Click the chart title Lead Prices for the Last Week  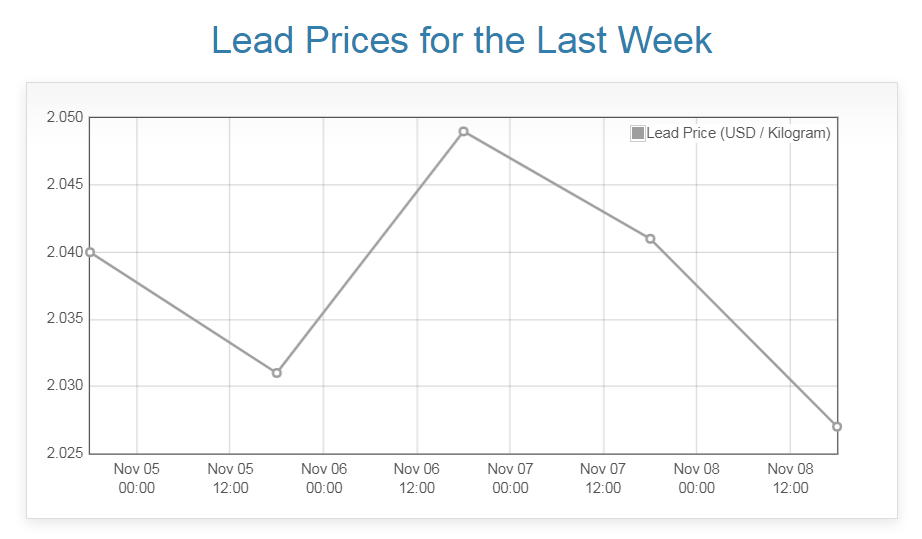coord(461,41)
